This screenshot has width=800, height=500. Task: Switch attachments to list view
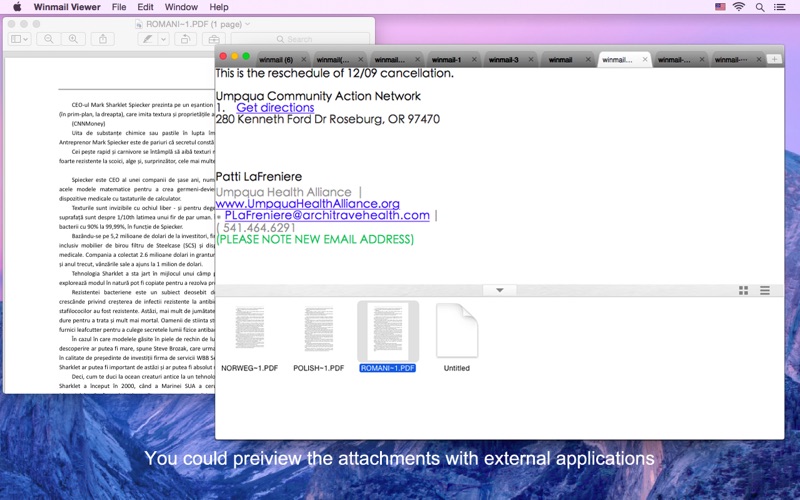[x=765, y=290]
